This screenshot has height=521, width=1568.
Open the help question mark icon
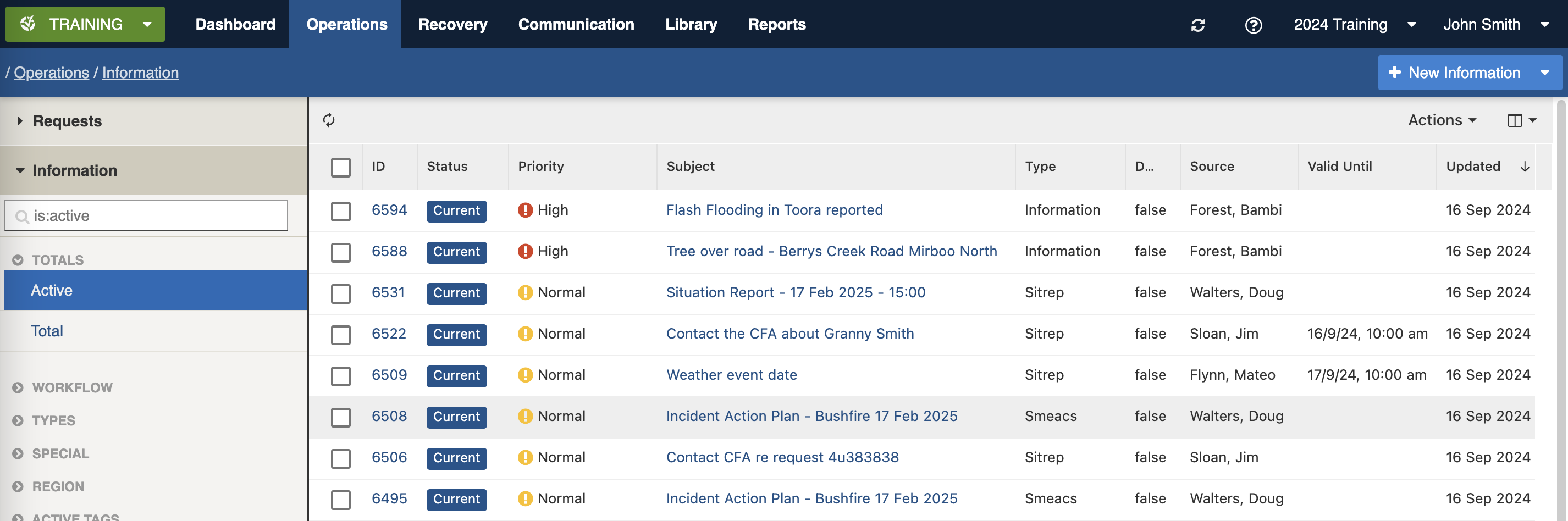tap(1252, 25)
